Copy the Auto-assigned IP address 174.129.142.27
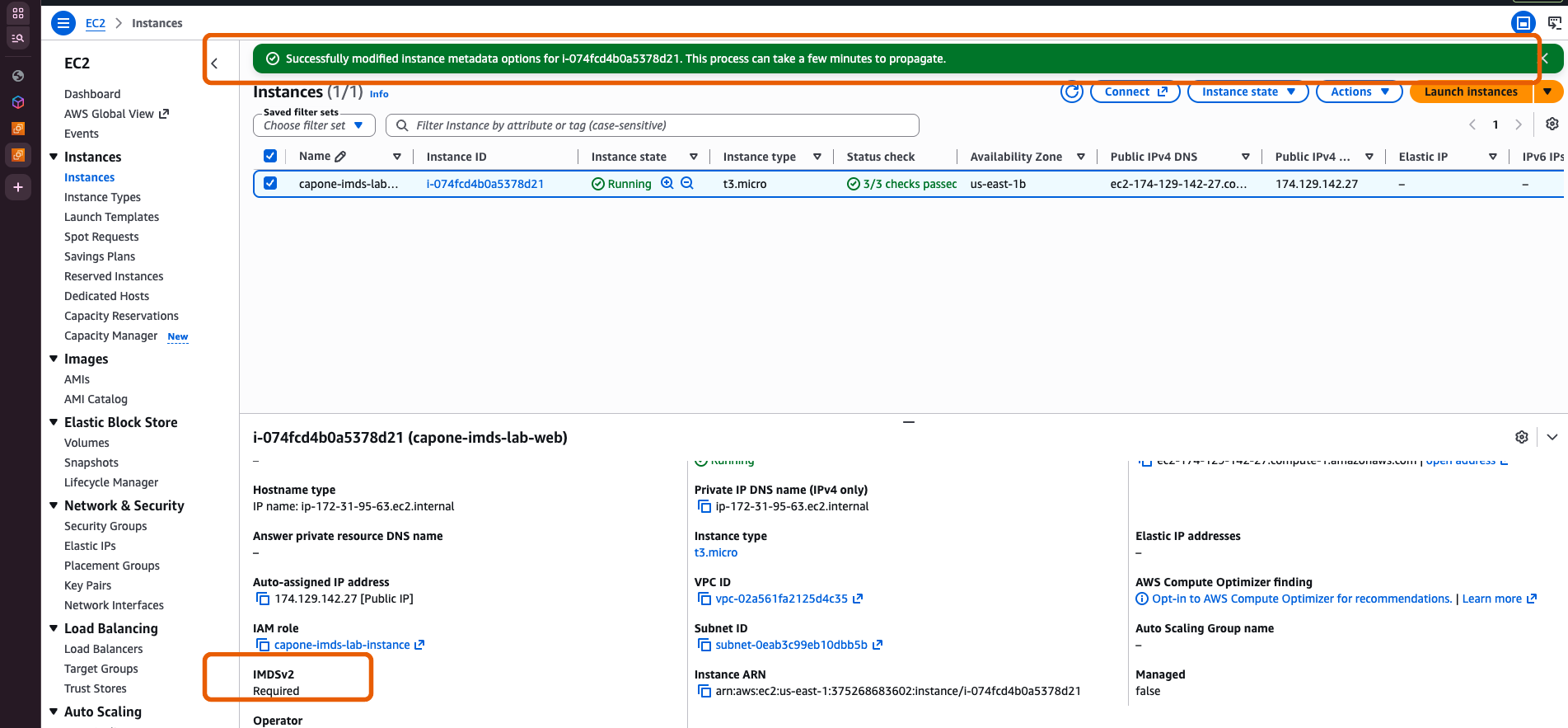 263,599
